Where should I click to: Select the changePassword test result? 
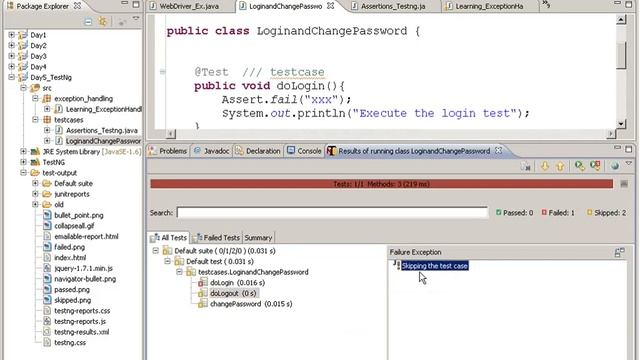coord(251,304)
